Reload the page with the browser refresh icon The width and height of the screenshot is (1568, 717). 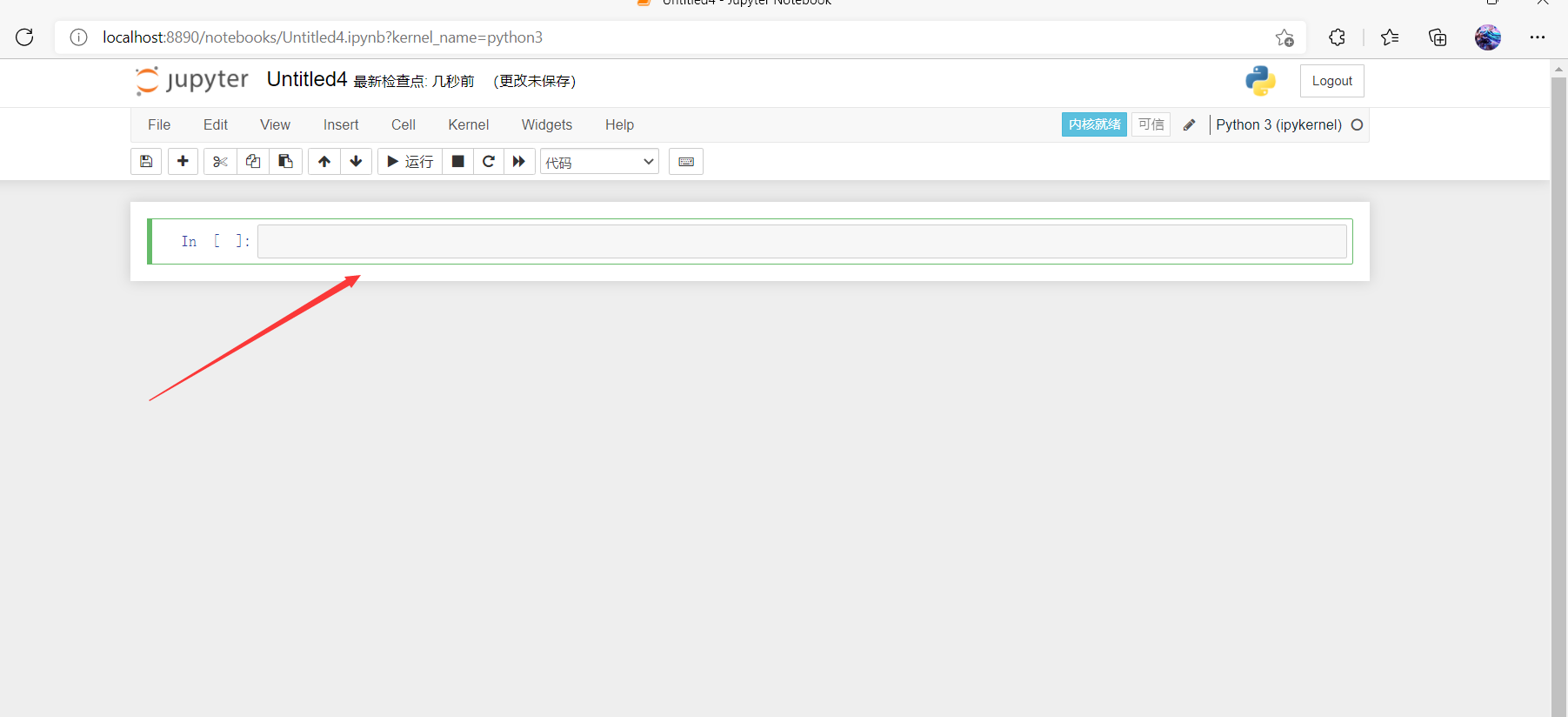24,37
